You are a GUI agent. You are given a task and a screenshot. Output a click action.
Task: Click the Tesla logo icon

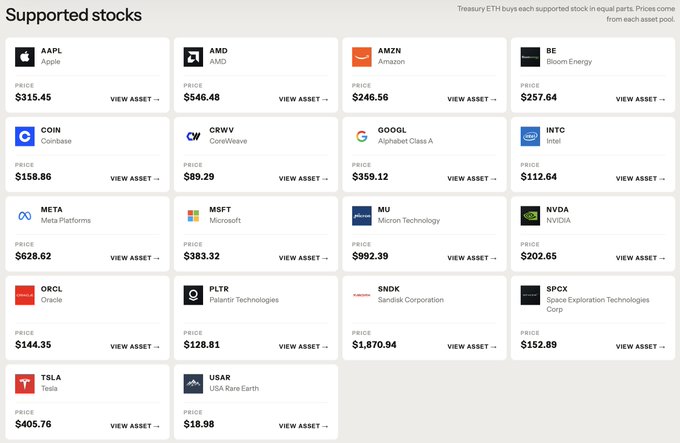click(x=25, y=384)
